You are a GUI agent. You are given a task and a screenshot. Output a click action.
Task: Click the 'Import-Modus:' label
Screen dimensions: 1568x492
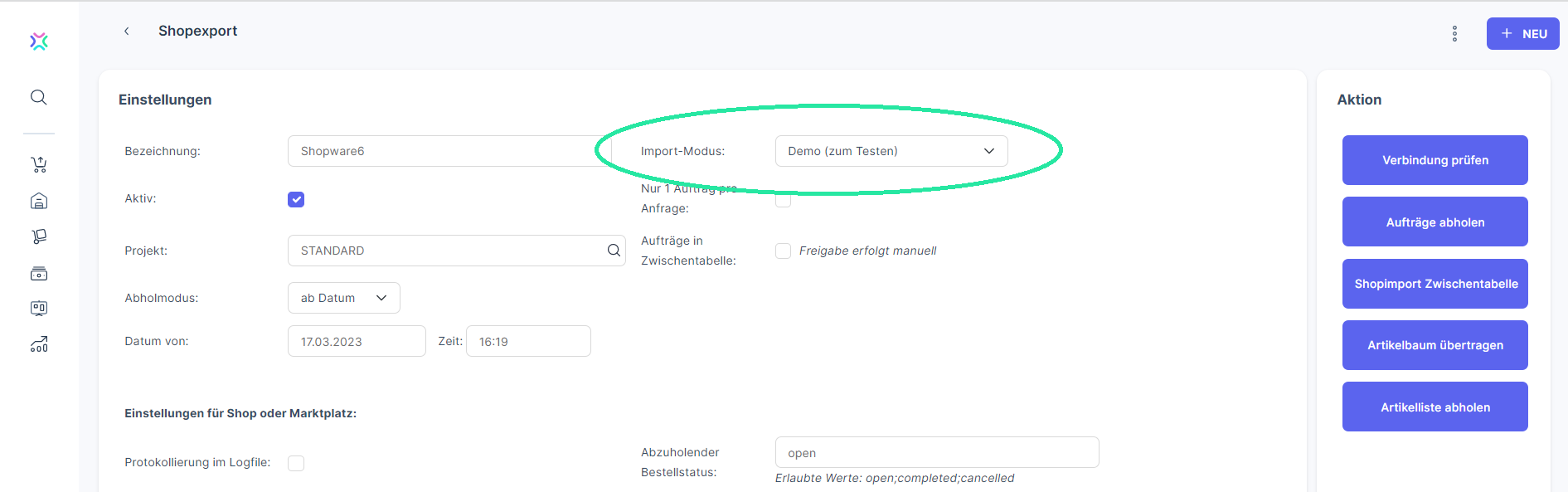(682, 151)
